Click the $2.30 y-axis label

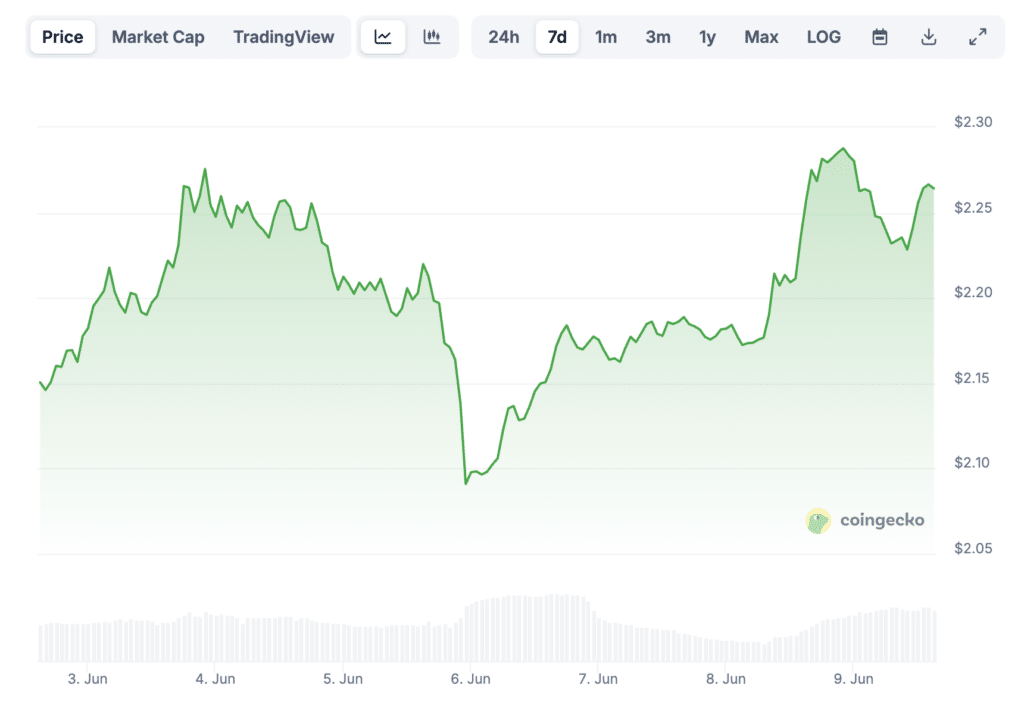[973, 122]
